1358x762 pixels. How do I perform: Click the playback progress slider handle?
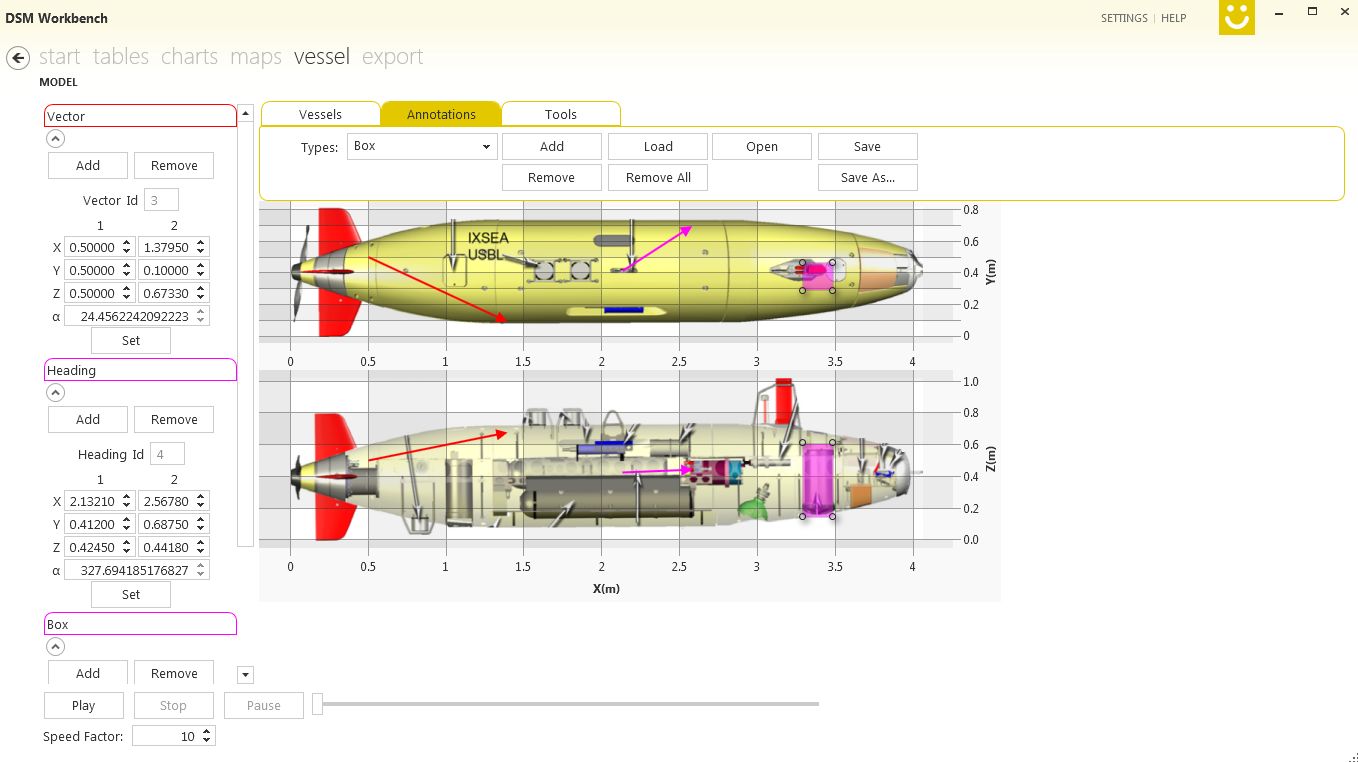(318, 704)
